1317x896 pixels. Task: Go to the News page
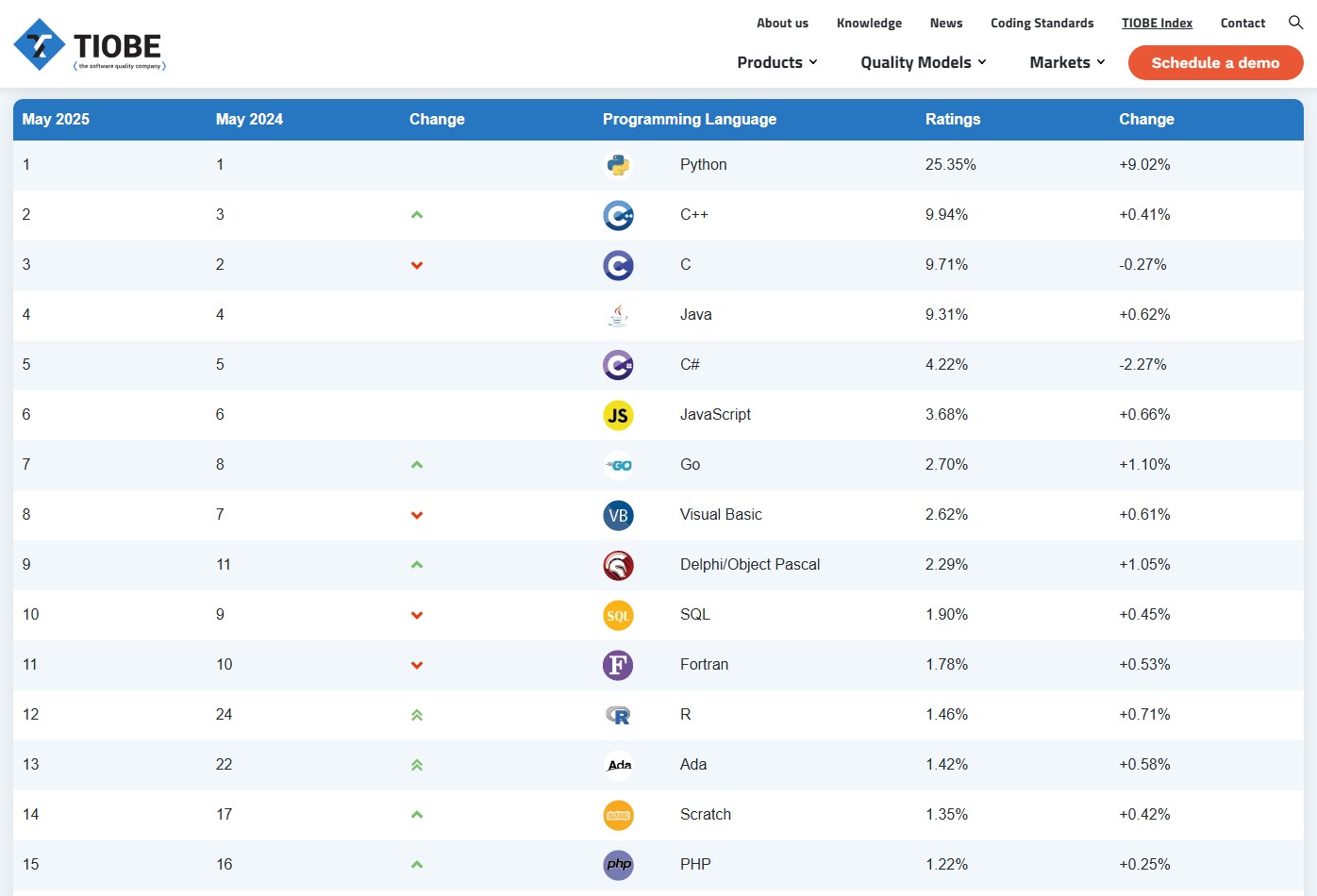[x=946, y=23]
